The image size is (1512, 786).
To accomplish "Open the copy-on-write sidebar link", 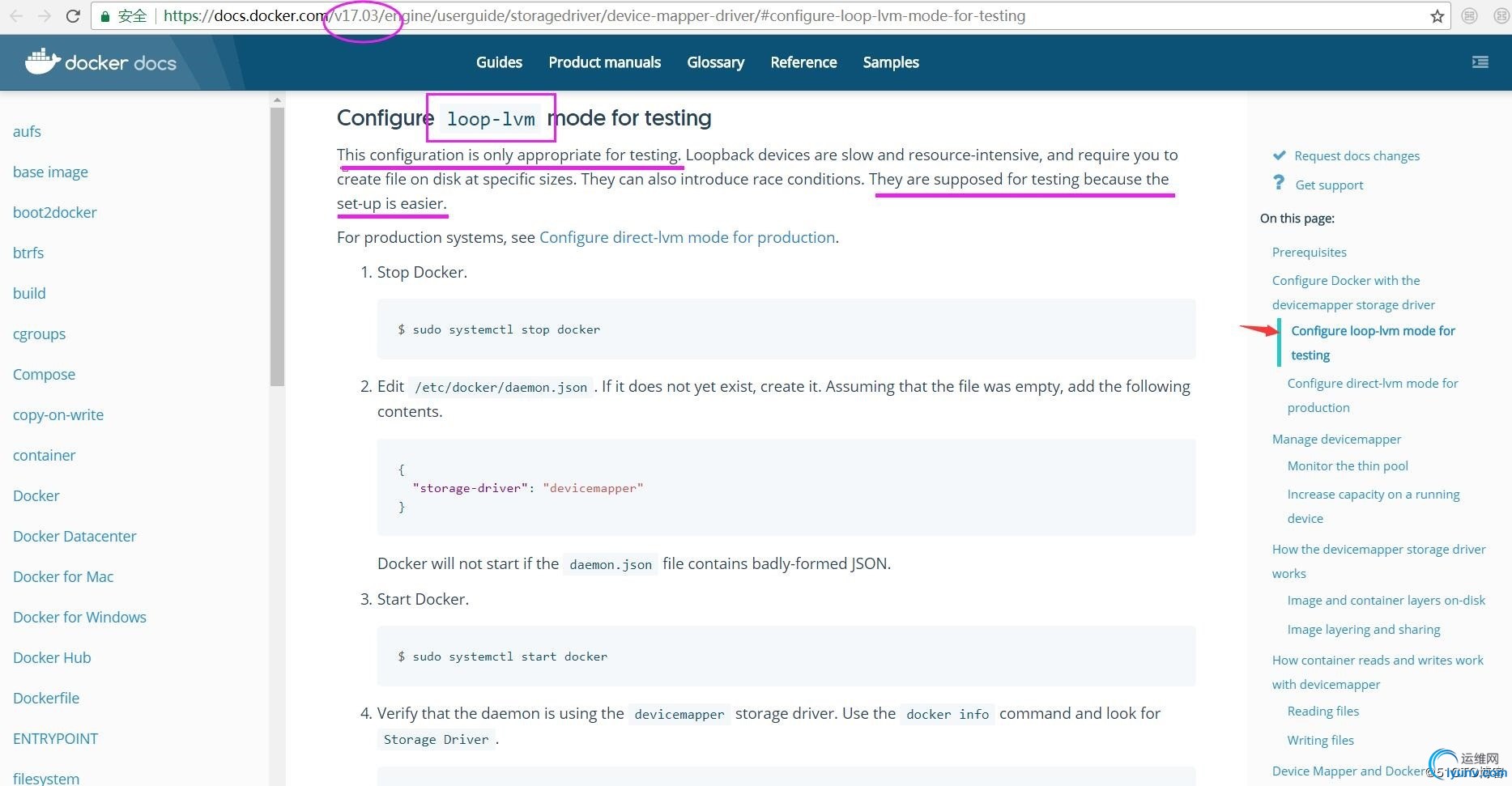I will [58, 414].
